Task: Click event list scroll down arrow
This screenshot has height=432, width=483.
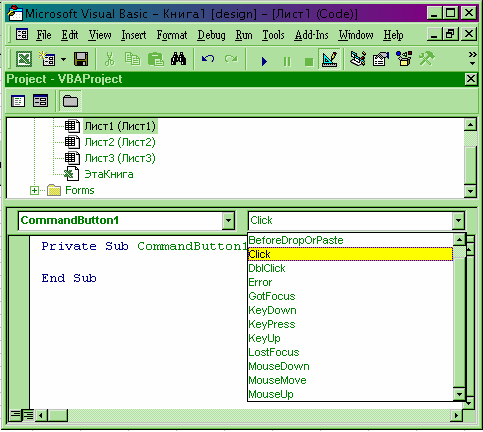Action: tap(459, 394)
